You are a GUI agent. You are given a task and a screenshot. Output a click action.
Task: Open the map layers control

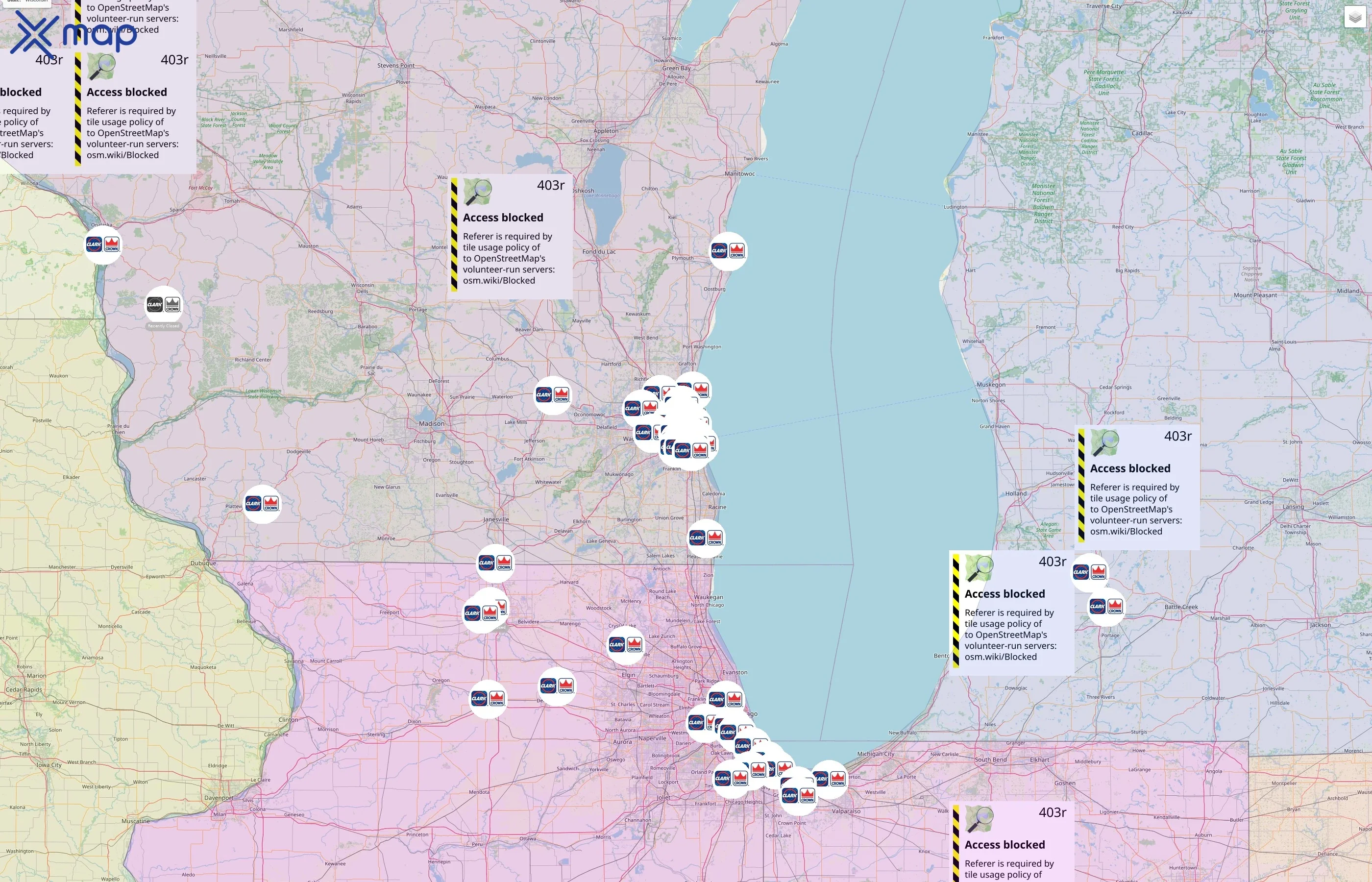click(x=1354, y=18)
